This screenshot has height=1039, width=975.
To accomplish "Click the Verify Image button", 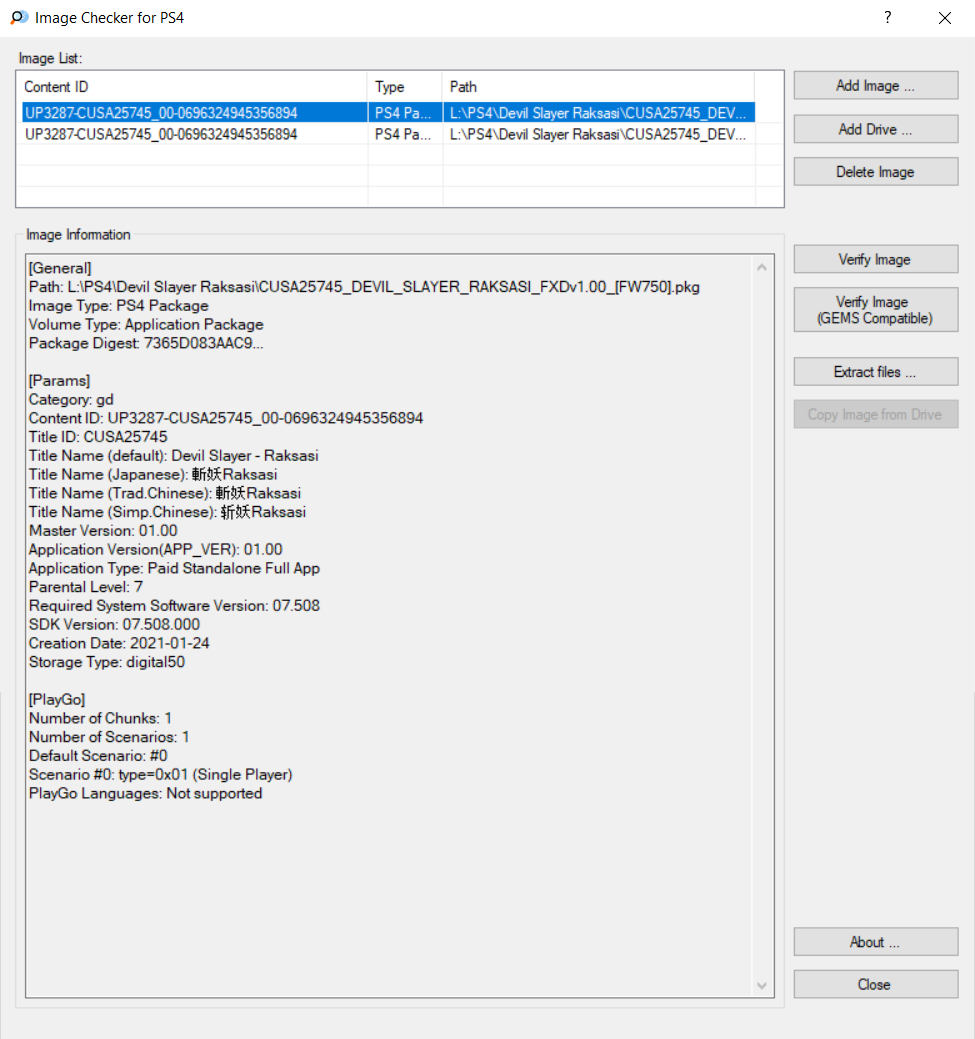I will [876, 259].
